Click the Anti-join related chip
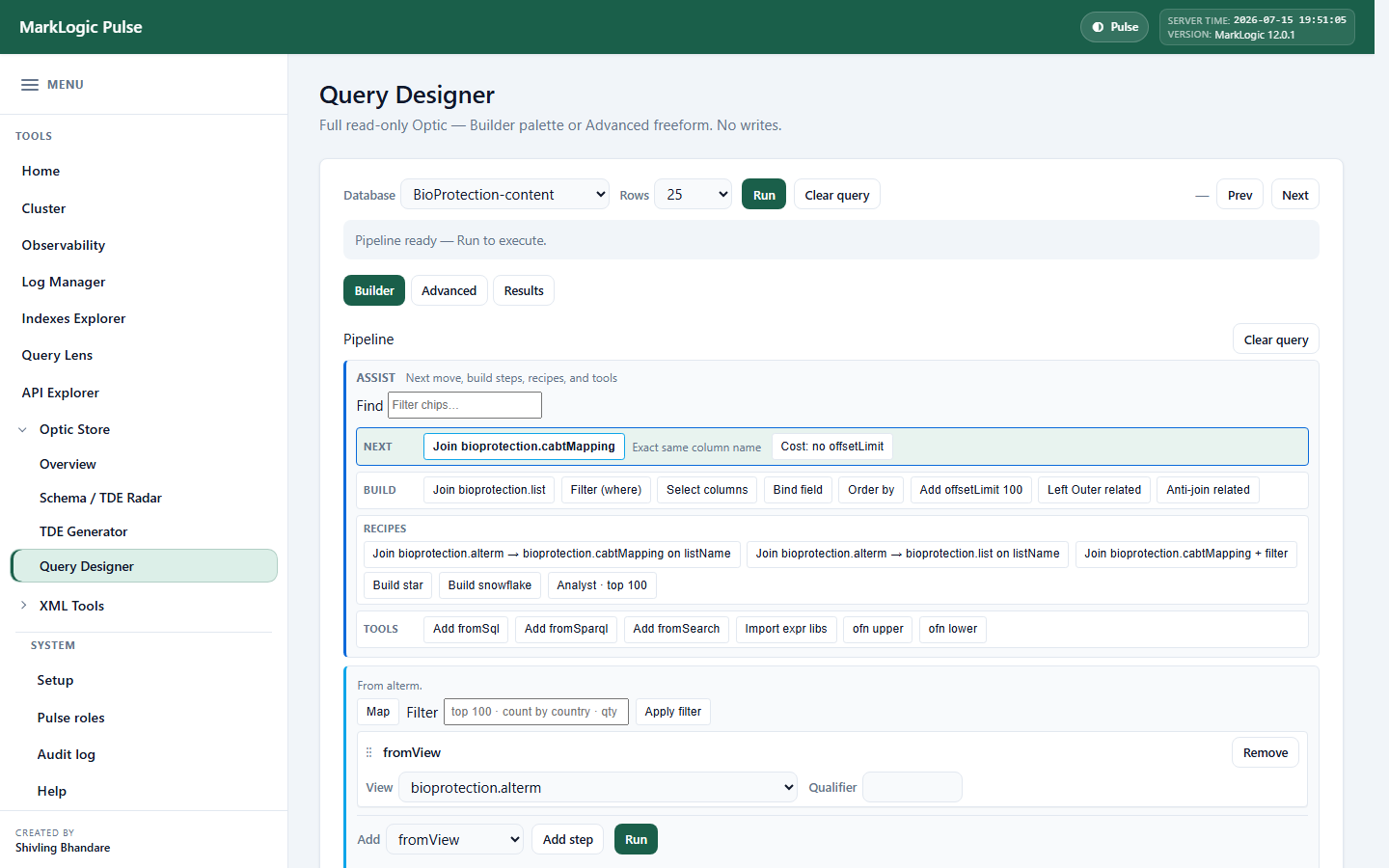1389x868 pixels. [1208, 490]
